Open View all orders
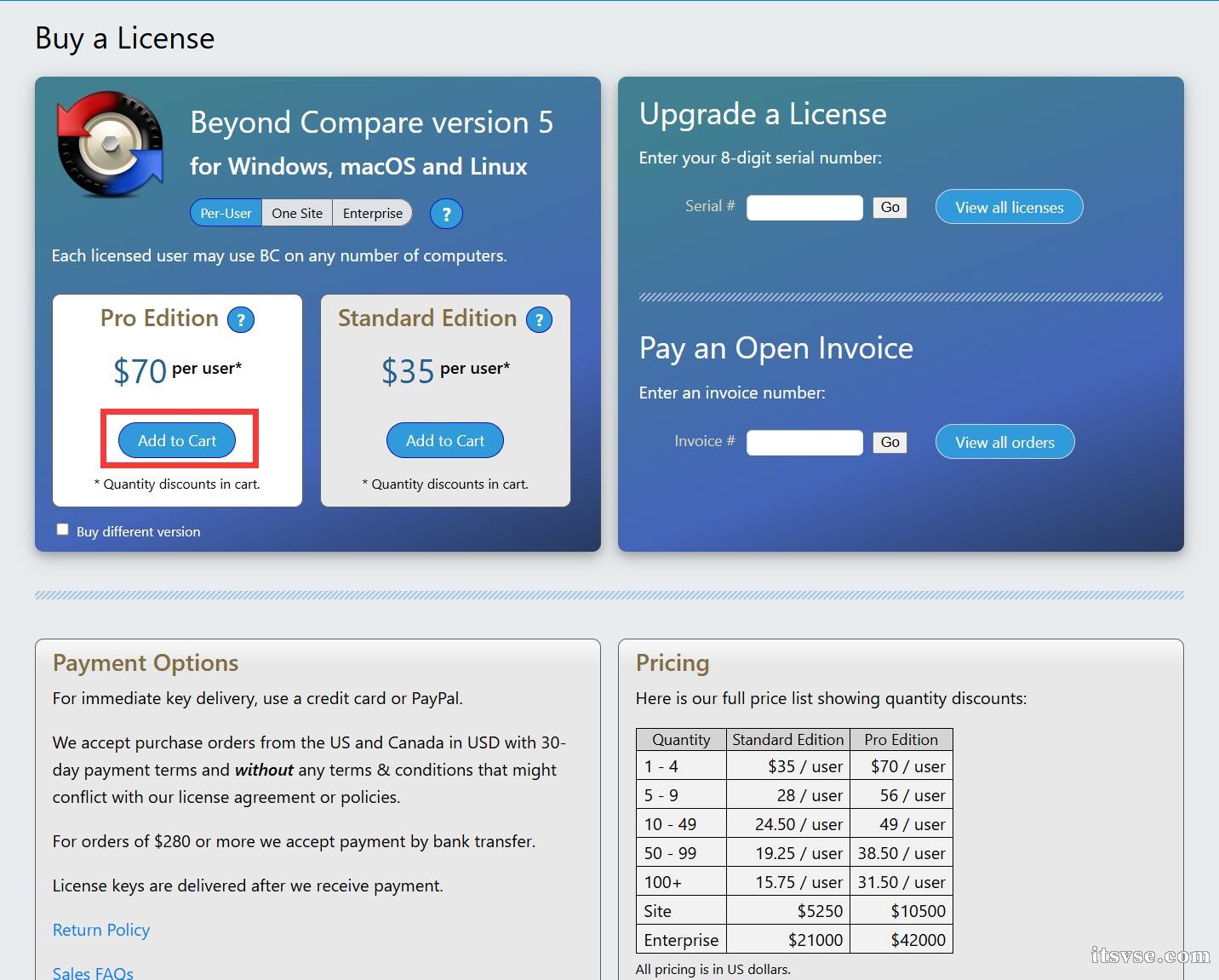Viewport: 1219px width, 980px height. [1004, 443]
